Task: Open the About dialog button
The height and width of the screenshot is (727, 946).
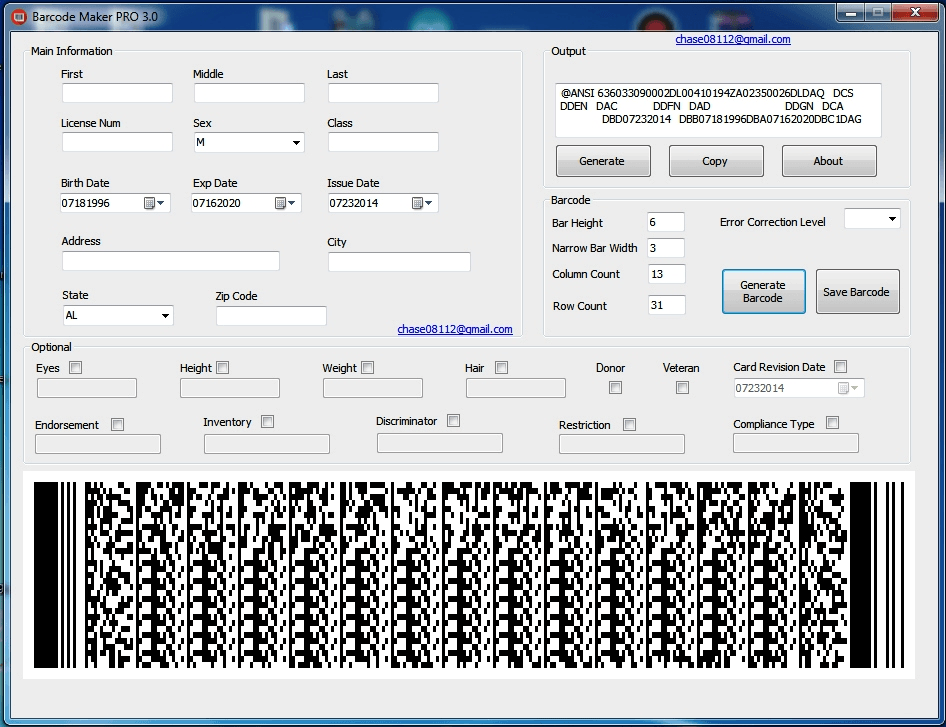Action: (x=828, y=161)
